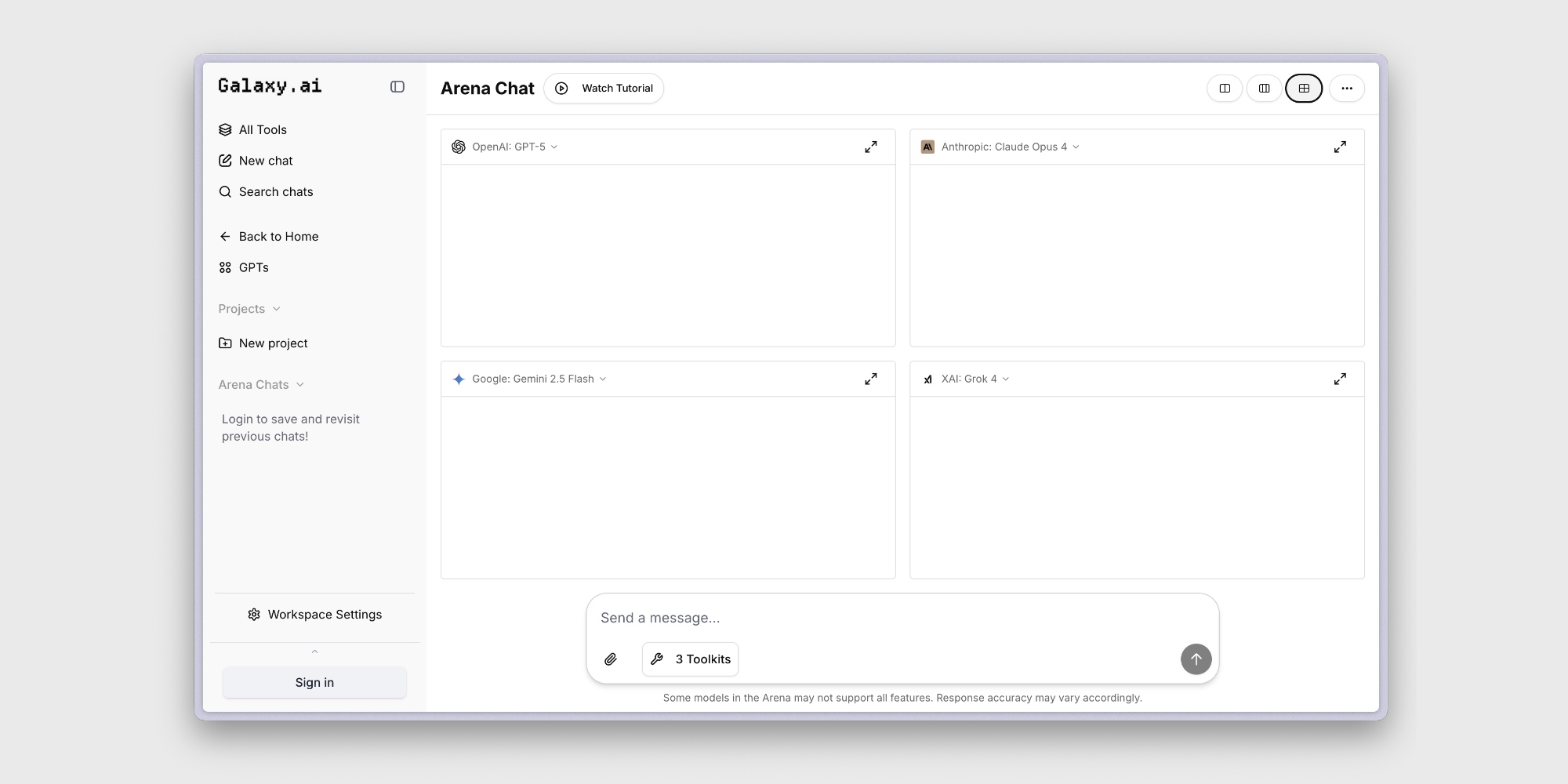Open the 3 Toolkits selector
The height and width of the screenshot is (784, 1568).
(x=690, y=659)
